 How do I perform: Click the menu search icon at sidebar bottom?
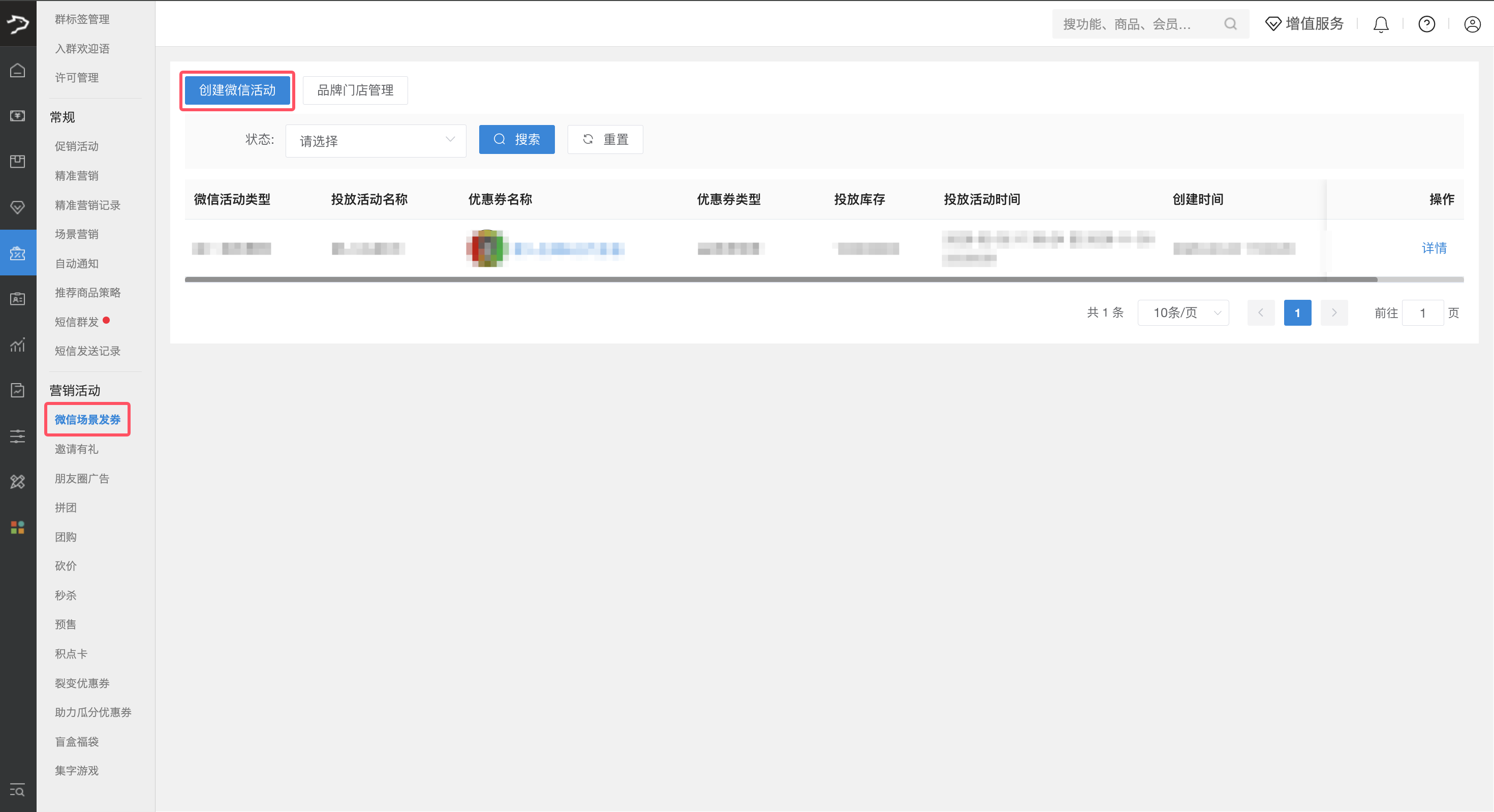pos(17,790)
